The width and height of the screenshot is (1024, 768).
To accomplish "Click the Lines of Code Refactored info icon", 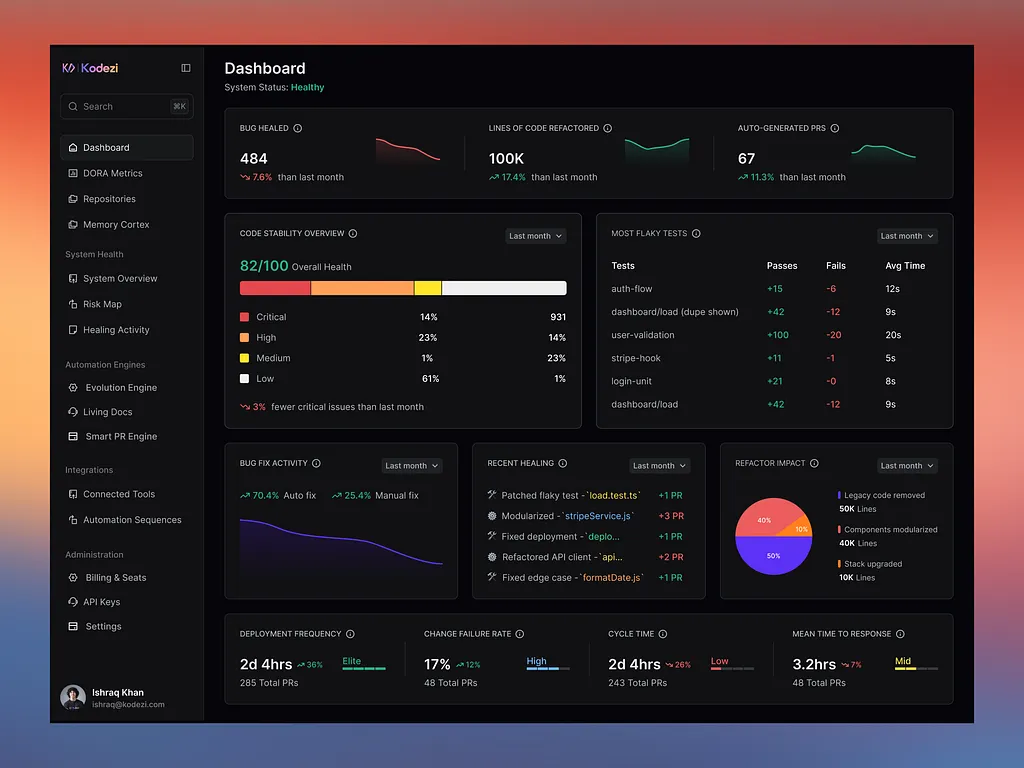I will 607,128.
